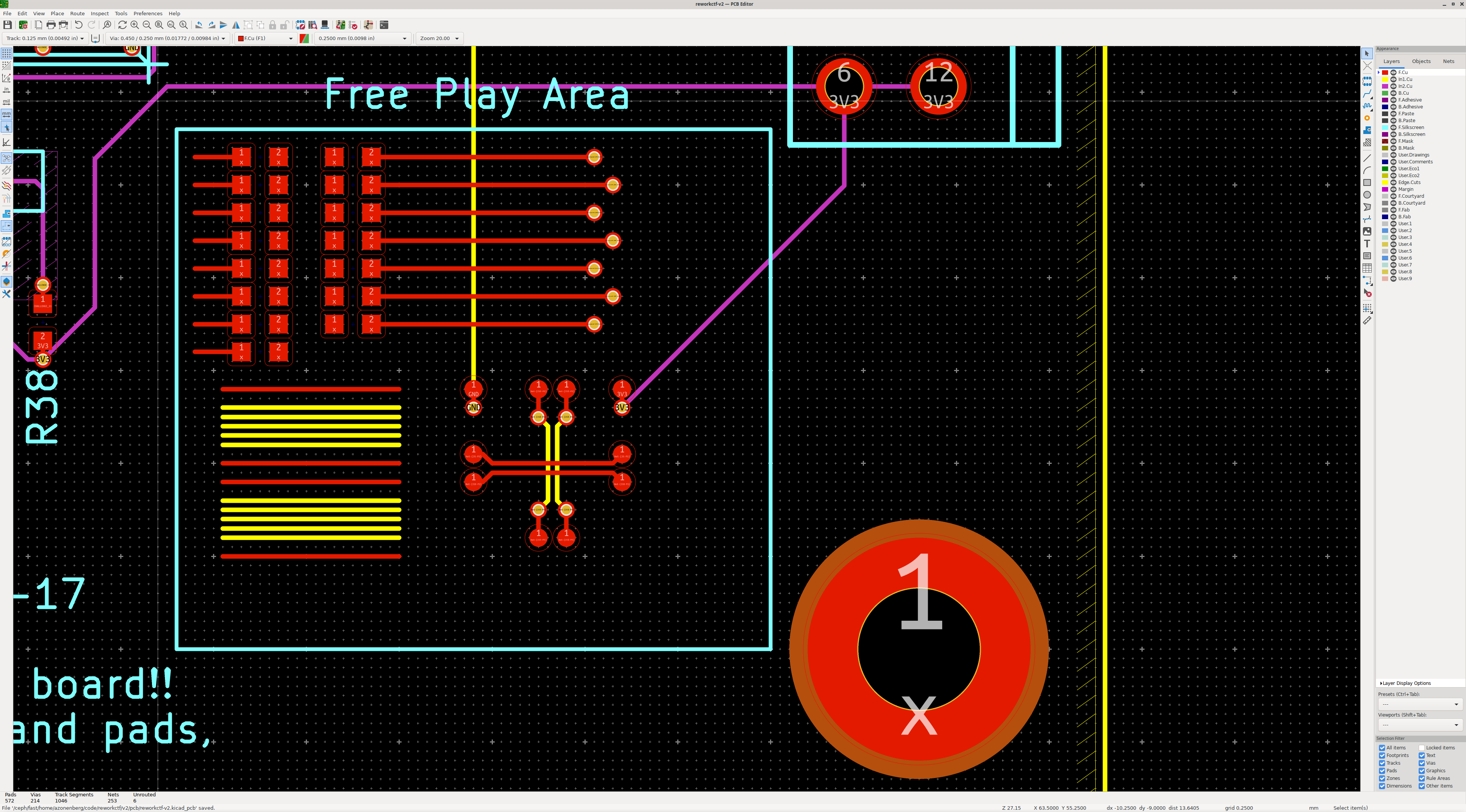Open the F.Cu active layer dropdown
Viewport: 1466px width, 812px height.
(265, 39)
